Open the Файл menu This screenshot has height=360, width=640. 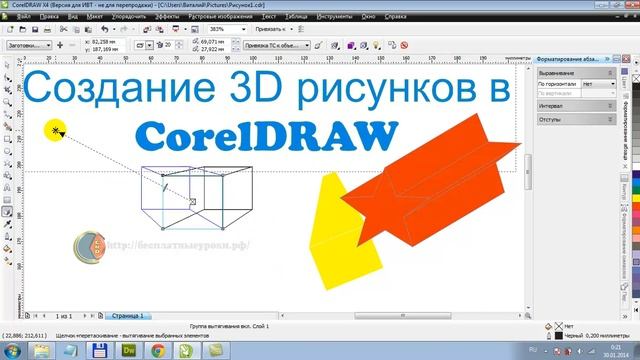[24, 17]
